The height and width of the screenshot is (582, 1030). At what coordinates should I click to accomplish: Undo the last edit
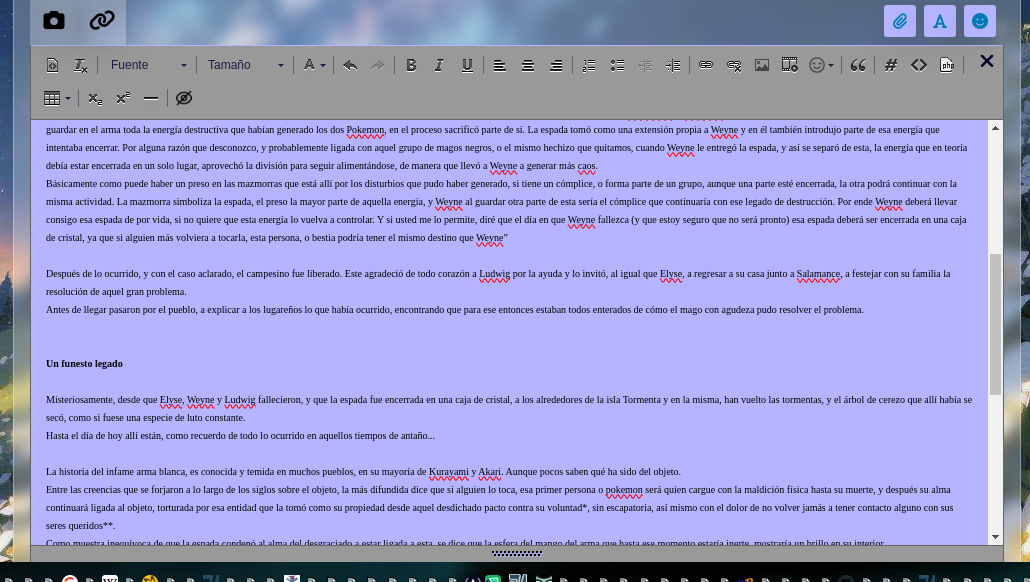pyautogui.click(x=349, y=64)
